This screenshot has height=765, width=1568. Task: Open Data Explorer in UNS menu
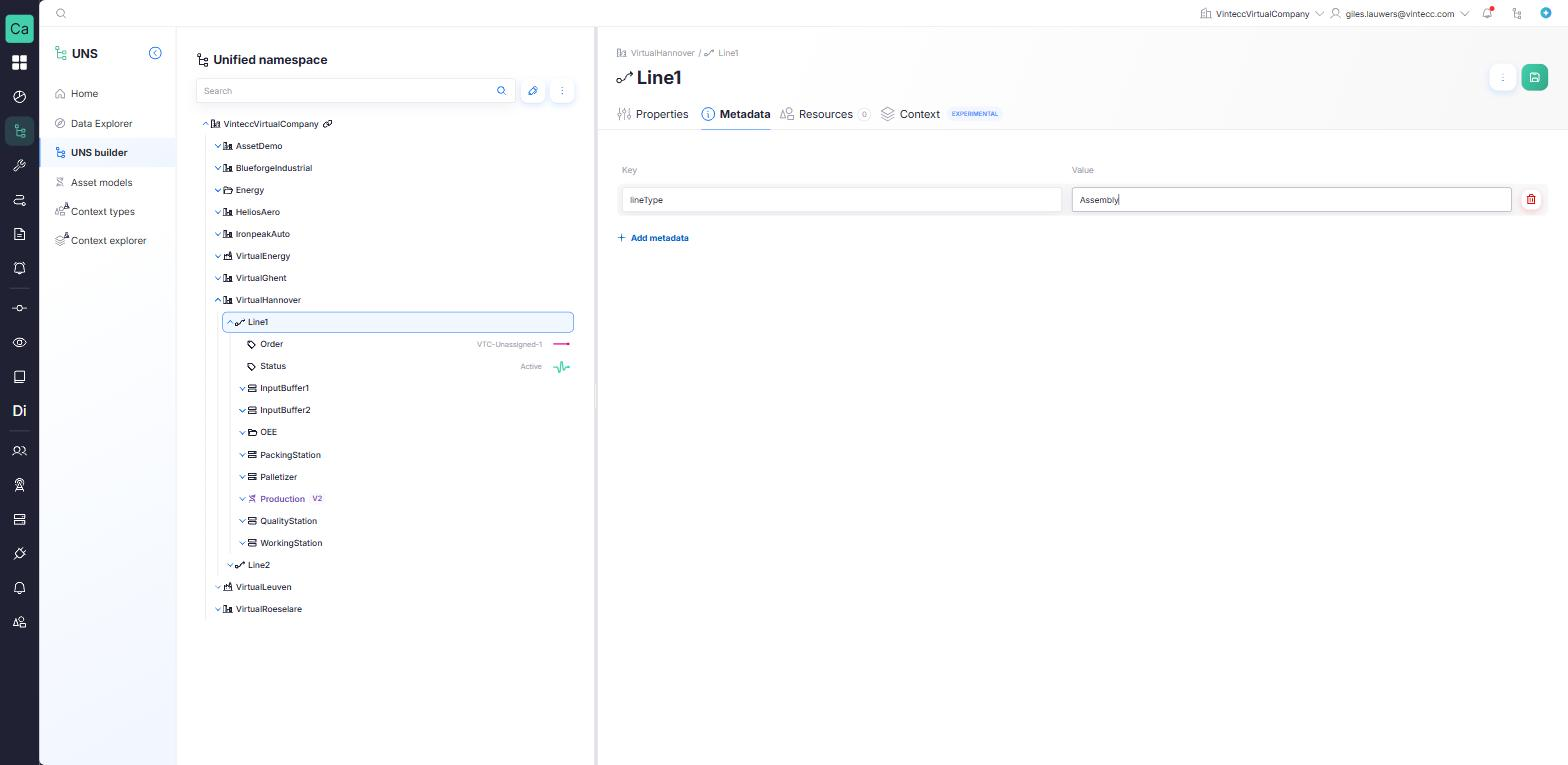pos(101,124)
